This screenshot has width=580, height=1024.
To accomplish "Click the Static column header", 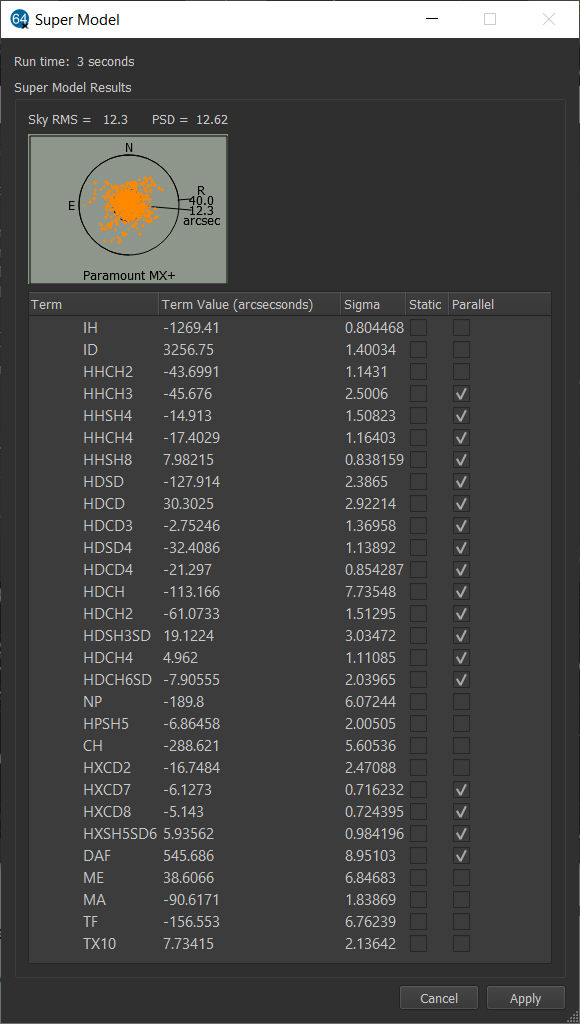I will coord(427,304).
